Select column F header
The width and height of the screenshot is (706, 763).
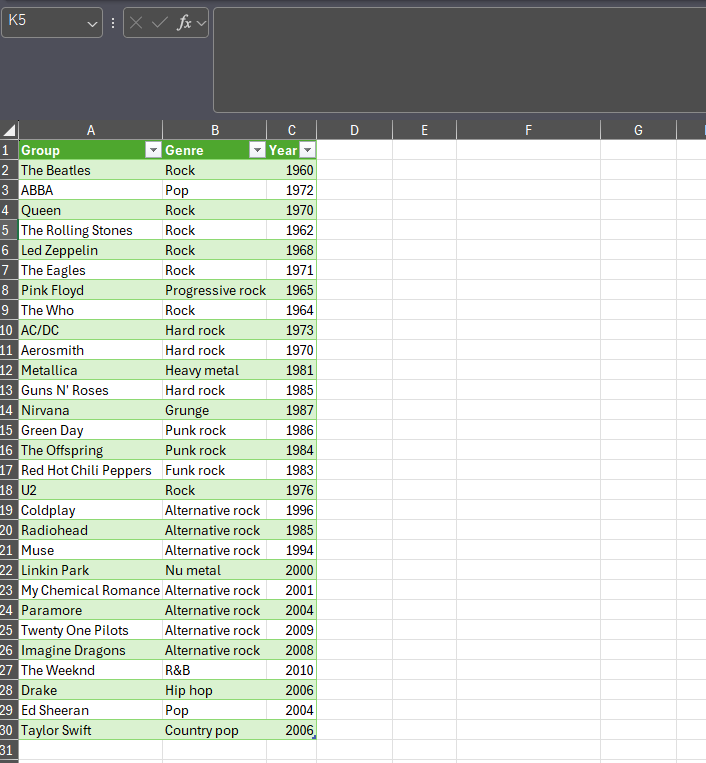point(528,130)
